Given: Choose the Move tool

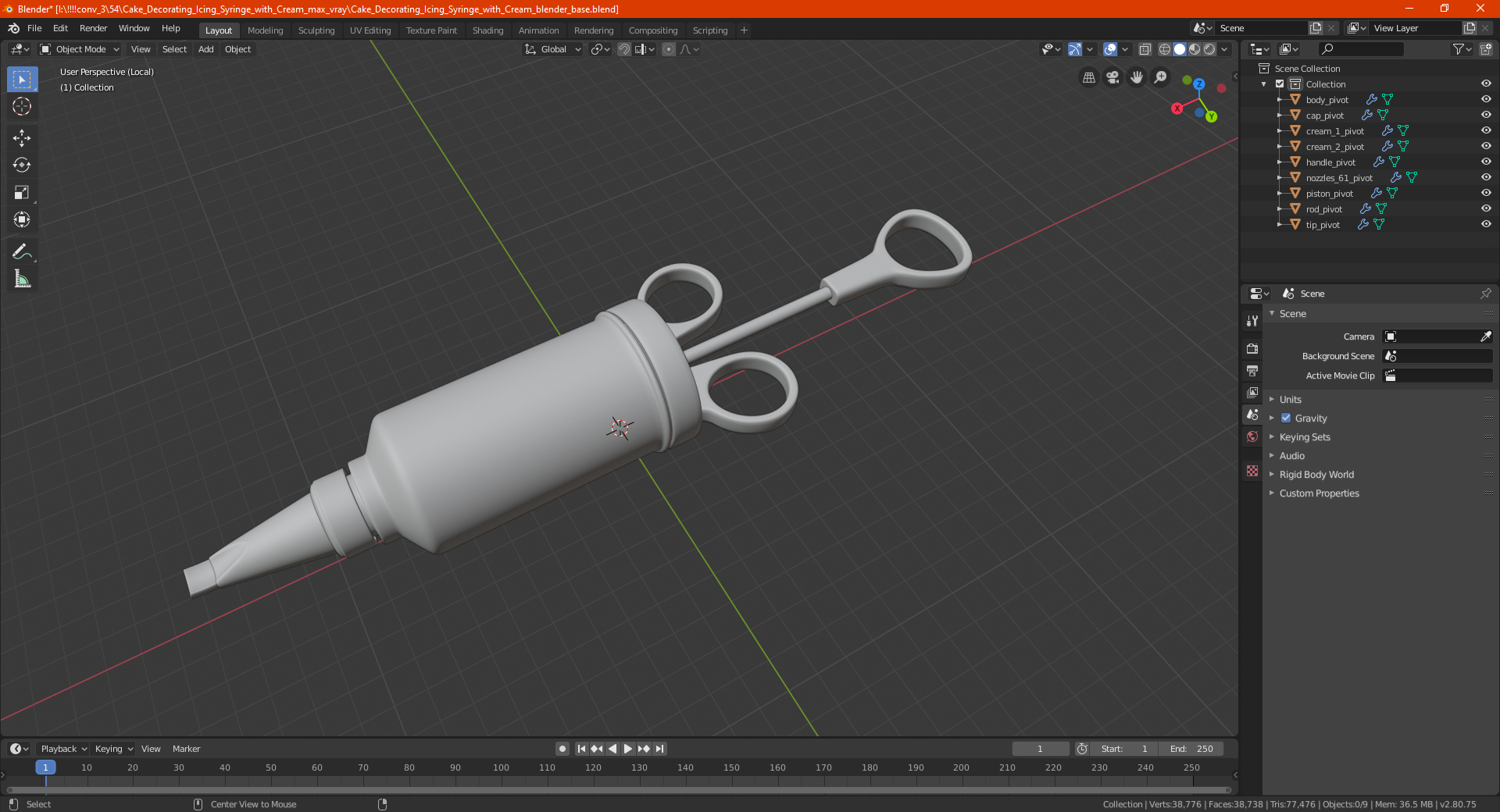Looking at the screenshot, I should 22,138.
